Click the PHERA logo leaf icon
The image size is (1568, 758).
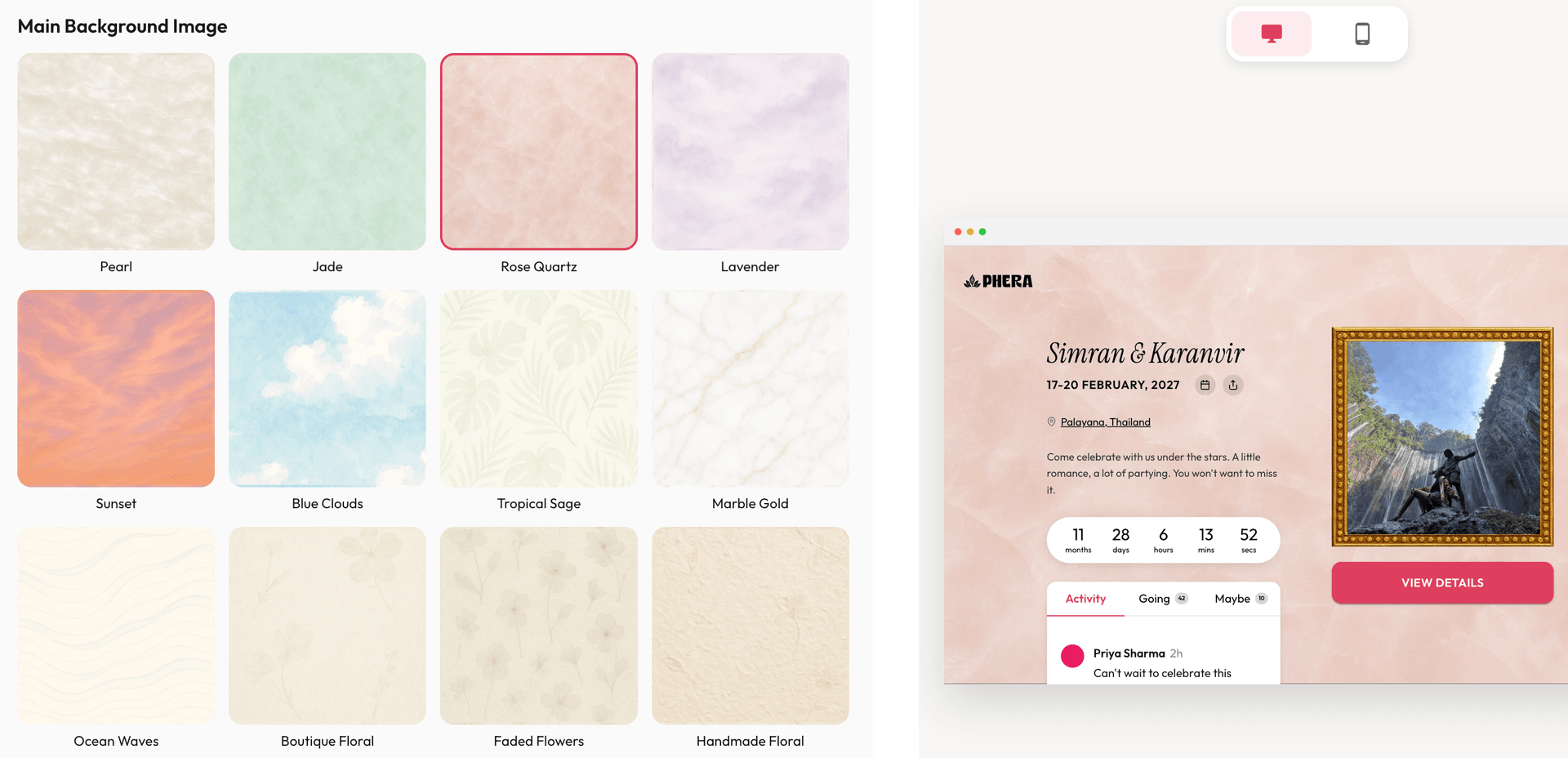click(972, 280)
